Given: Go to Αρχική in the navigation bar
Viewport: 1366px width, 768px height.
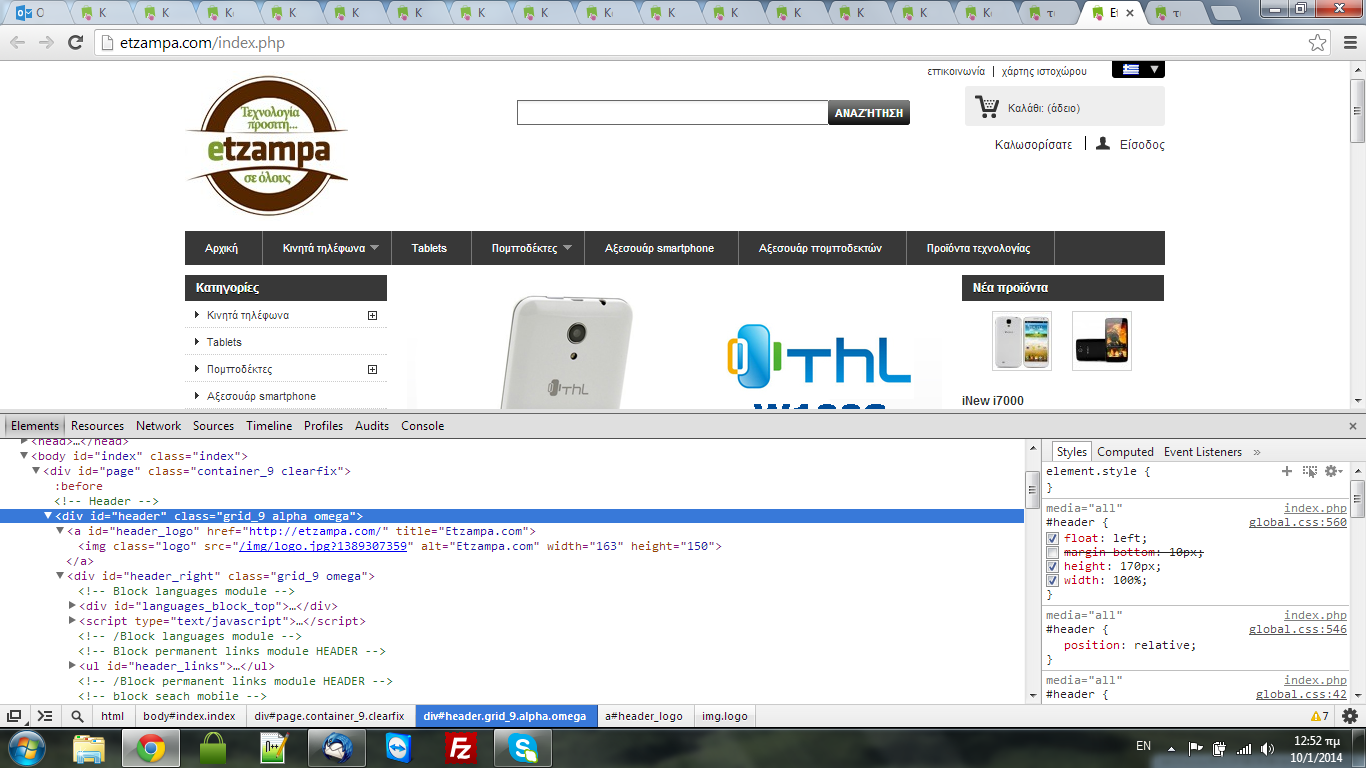Looking at the screenshot, I should pyautogui.click(x=222, y=248).
